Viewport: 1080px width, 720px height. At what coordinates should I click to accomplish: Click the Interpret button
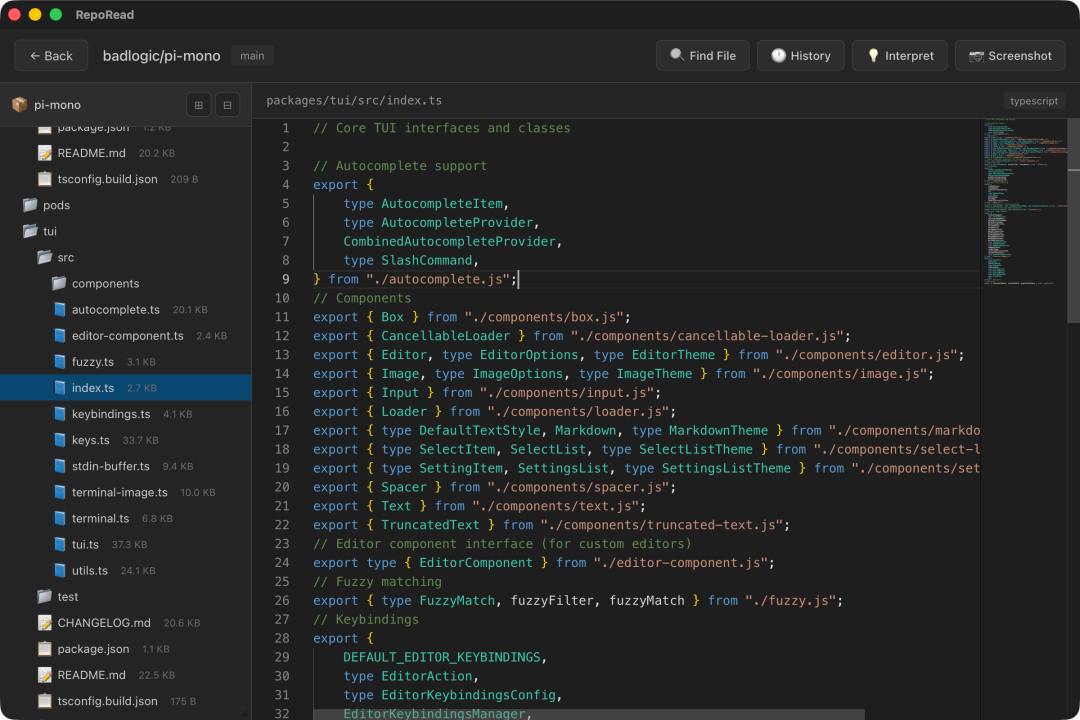(x=900, y=56)
